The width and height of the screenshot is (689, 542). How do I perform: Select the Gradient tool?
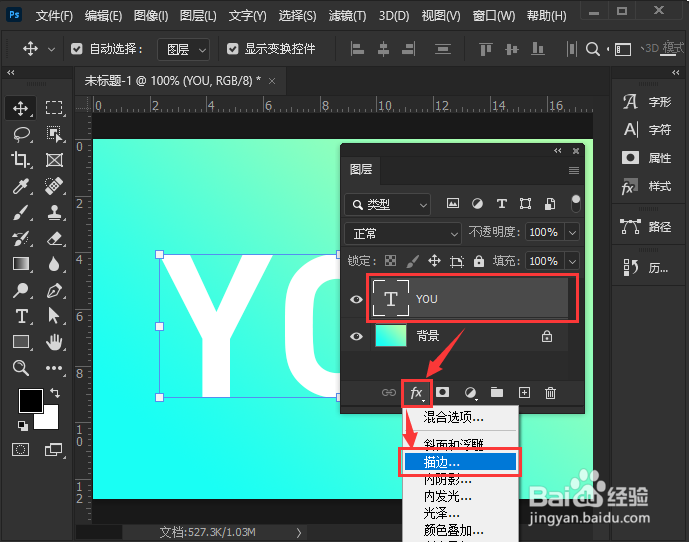coord(21,264)
